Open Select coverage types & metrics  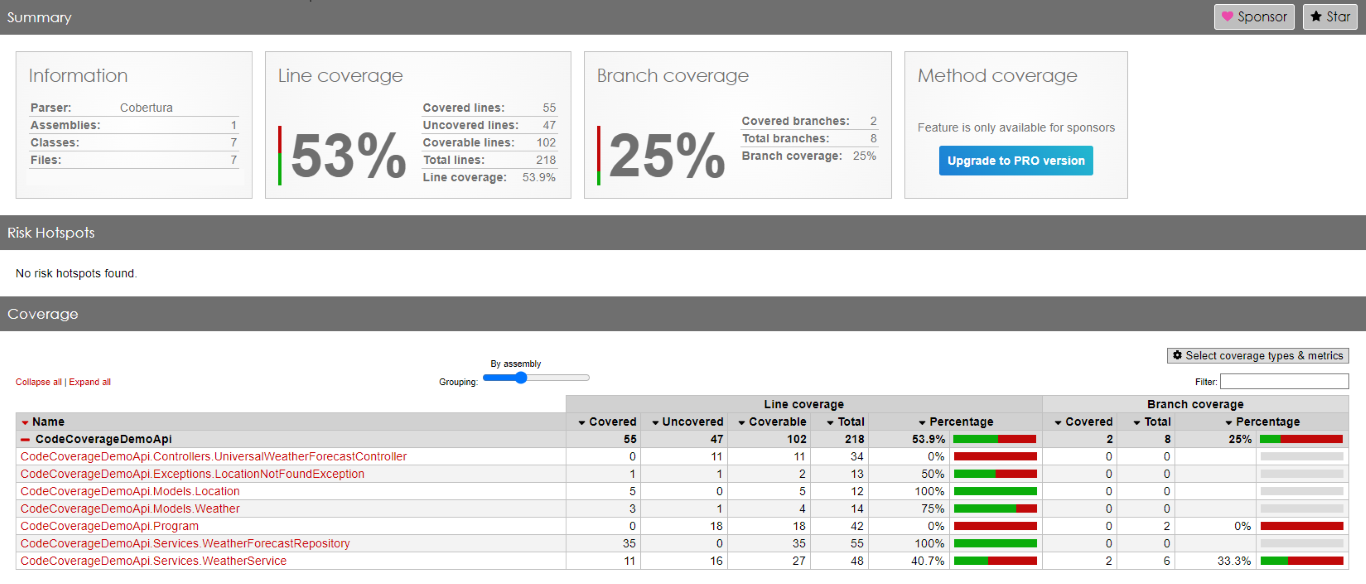pos(1258,356)
